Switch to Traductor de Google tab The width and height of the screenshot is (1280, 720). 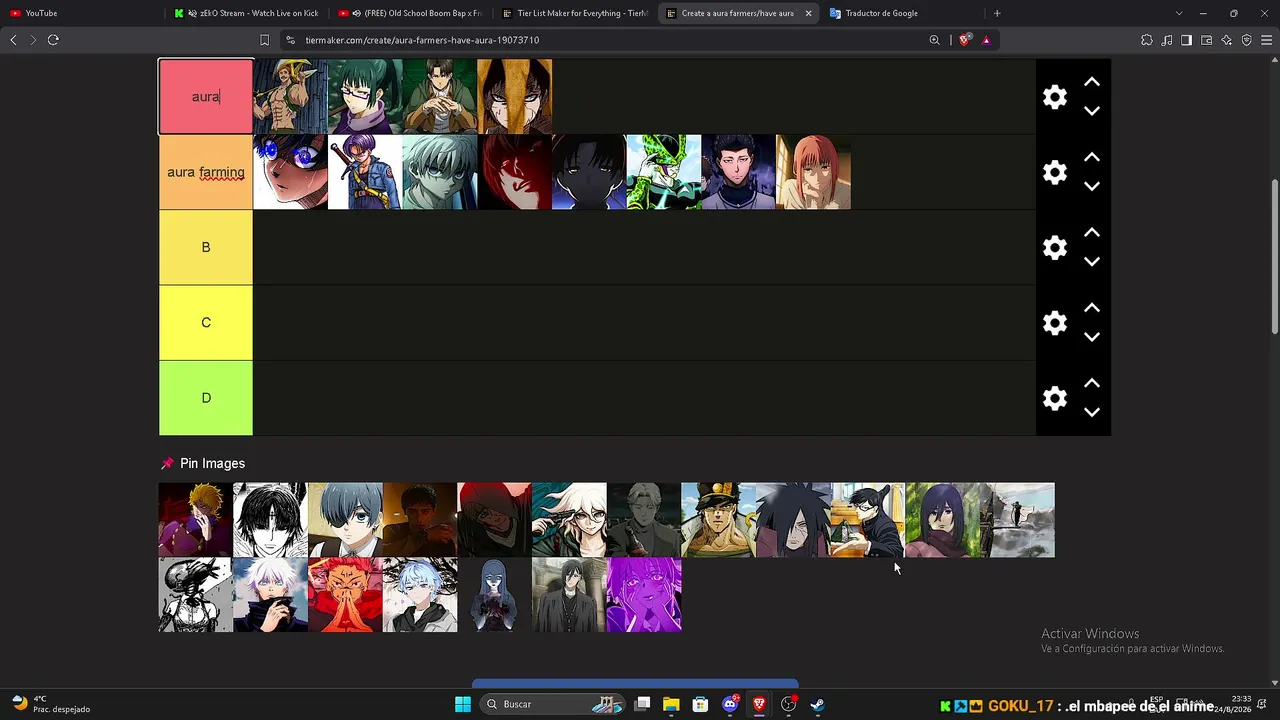point(900,13)
